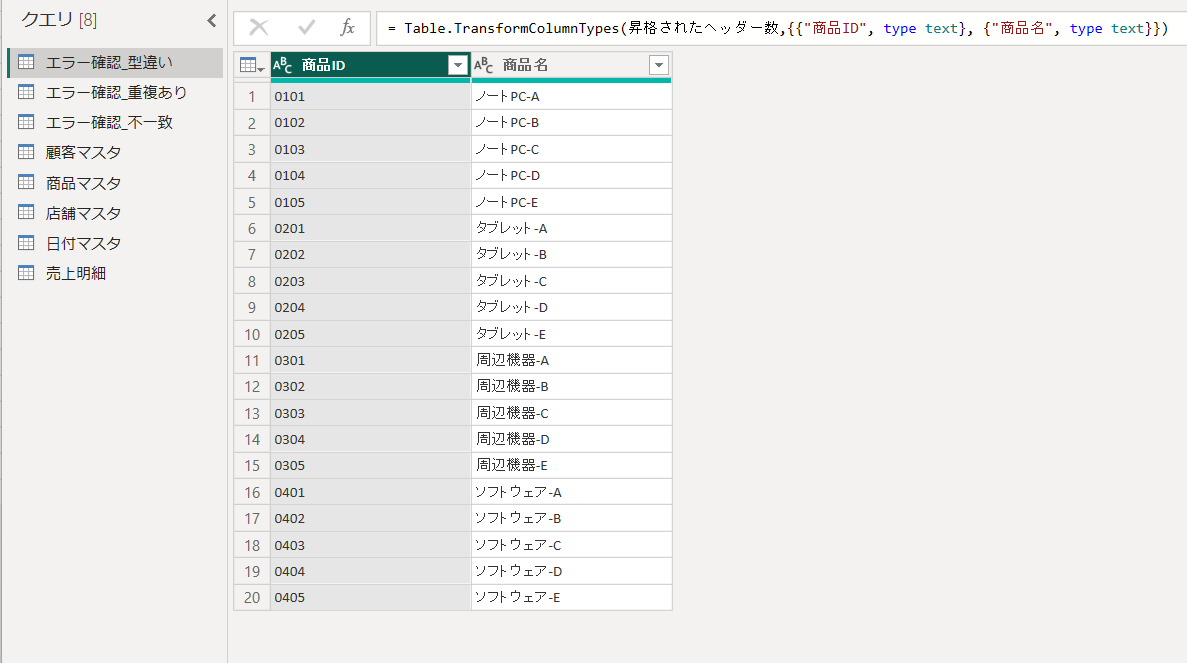Open the 商品名 column filter dropdown
1187x663 pixels.
click(659, 66)
